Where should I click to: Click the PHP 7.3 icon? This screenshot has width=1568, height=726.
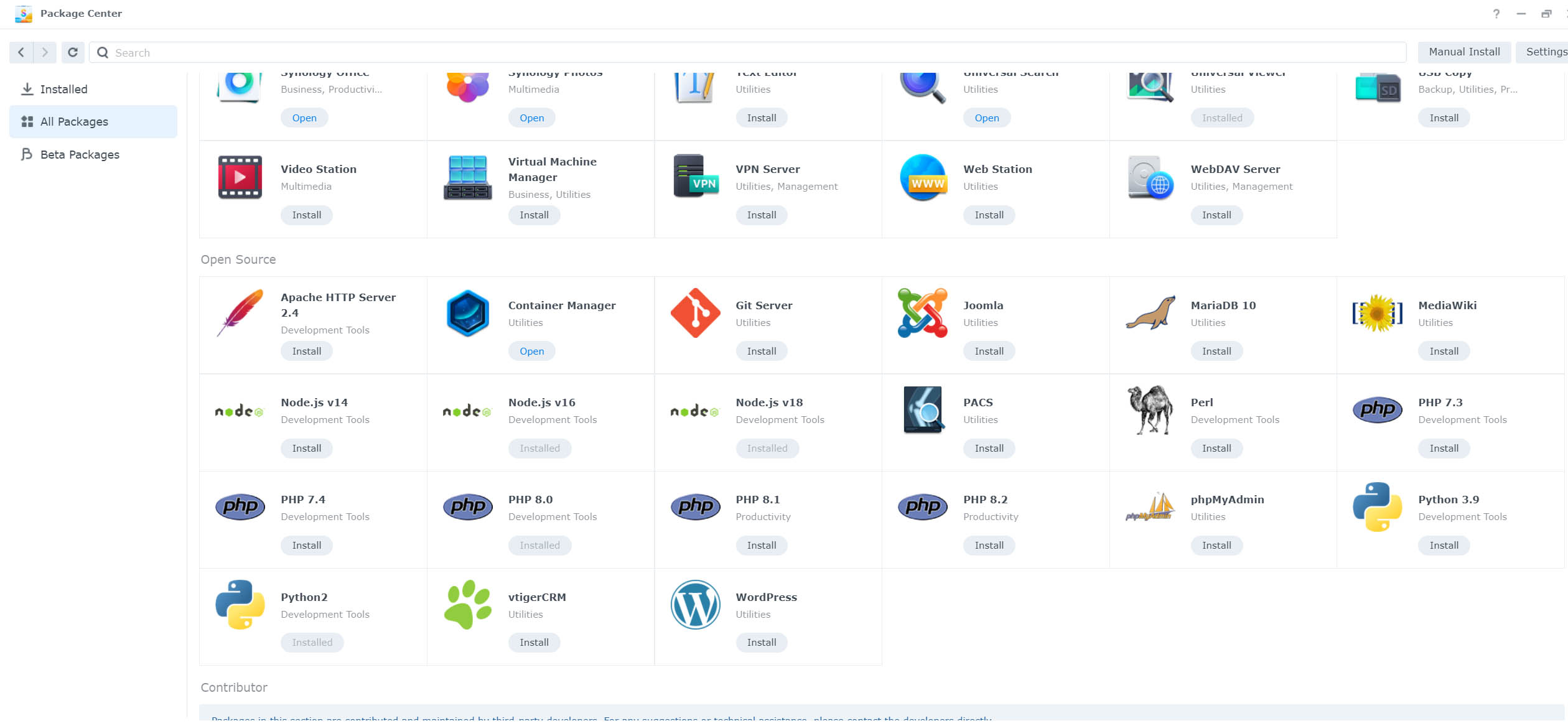[1378, 410]
